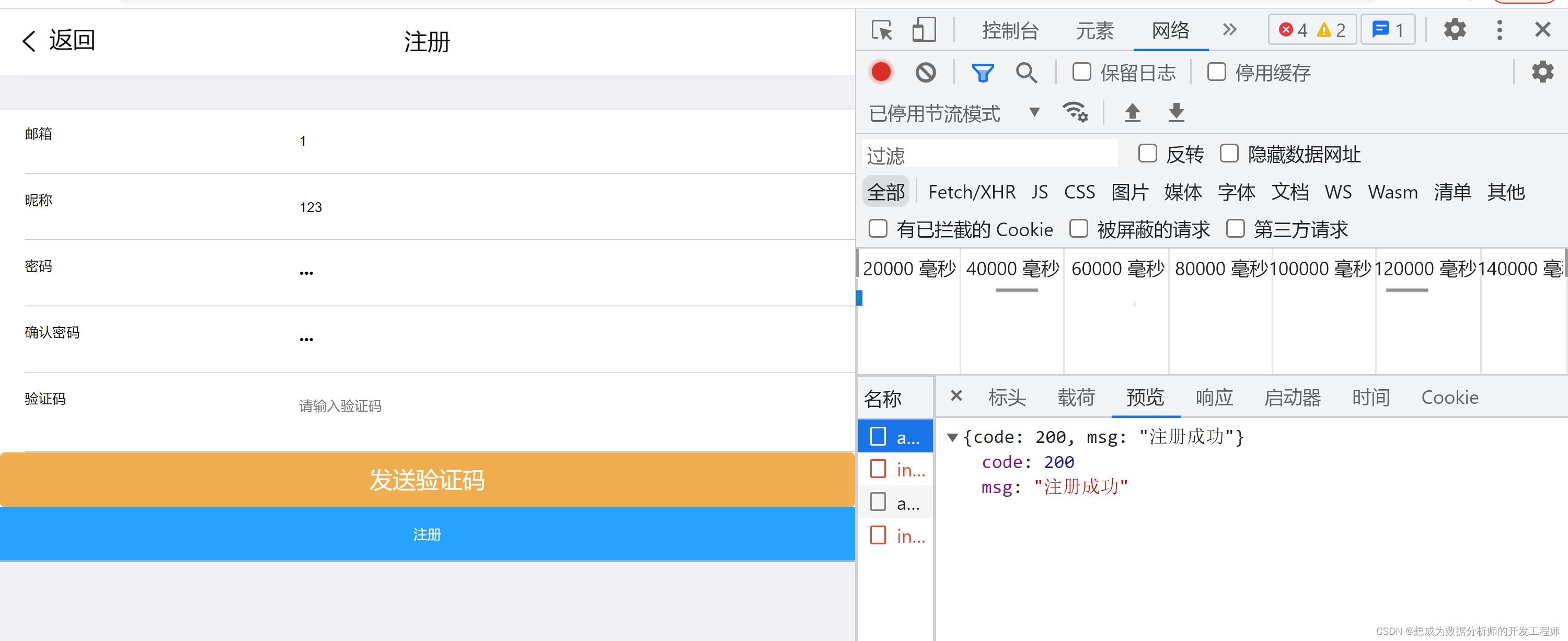This screenshot has width=1568, height=641.
Task: Select the 网络 tab
Action: (1170, 30)
